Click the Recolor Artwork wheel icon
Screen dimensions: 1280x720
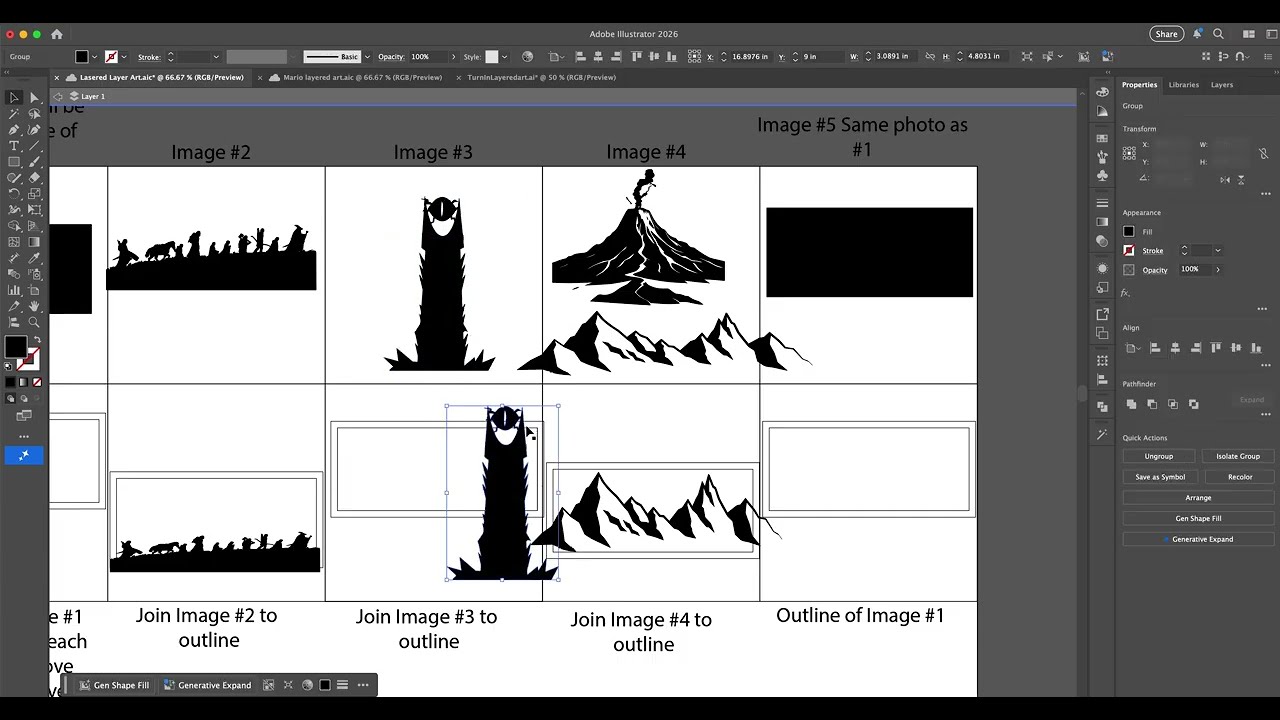click(528, 57)
